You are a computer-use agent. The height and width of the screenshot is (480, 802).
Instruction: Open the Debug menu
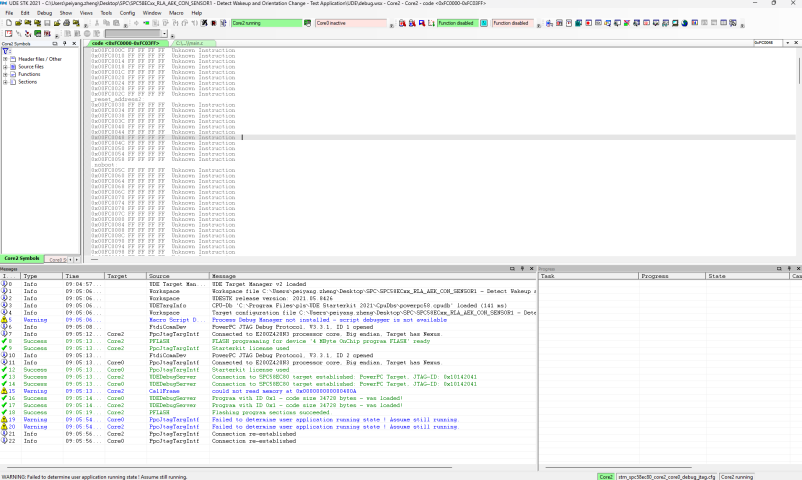44,13
